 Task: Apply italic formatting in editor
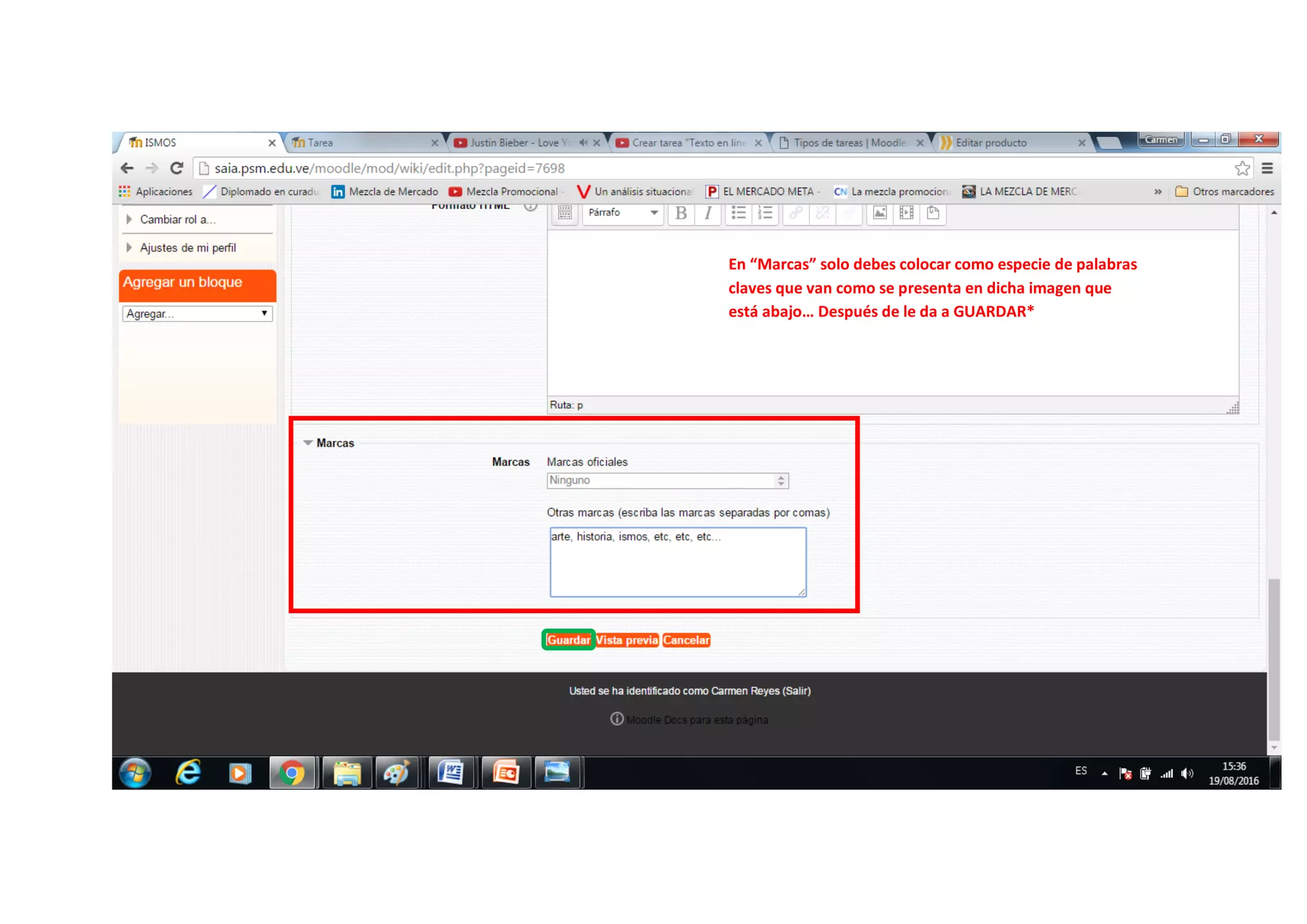708,214
